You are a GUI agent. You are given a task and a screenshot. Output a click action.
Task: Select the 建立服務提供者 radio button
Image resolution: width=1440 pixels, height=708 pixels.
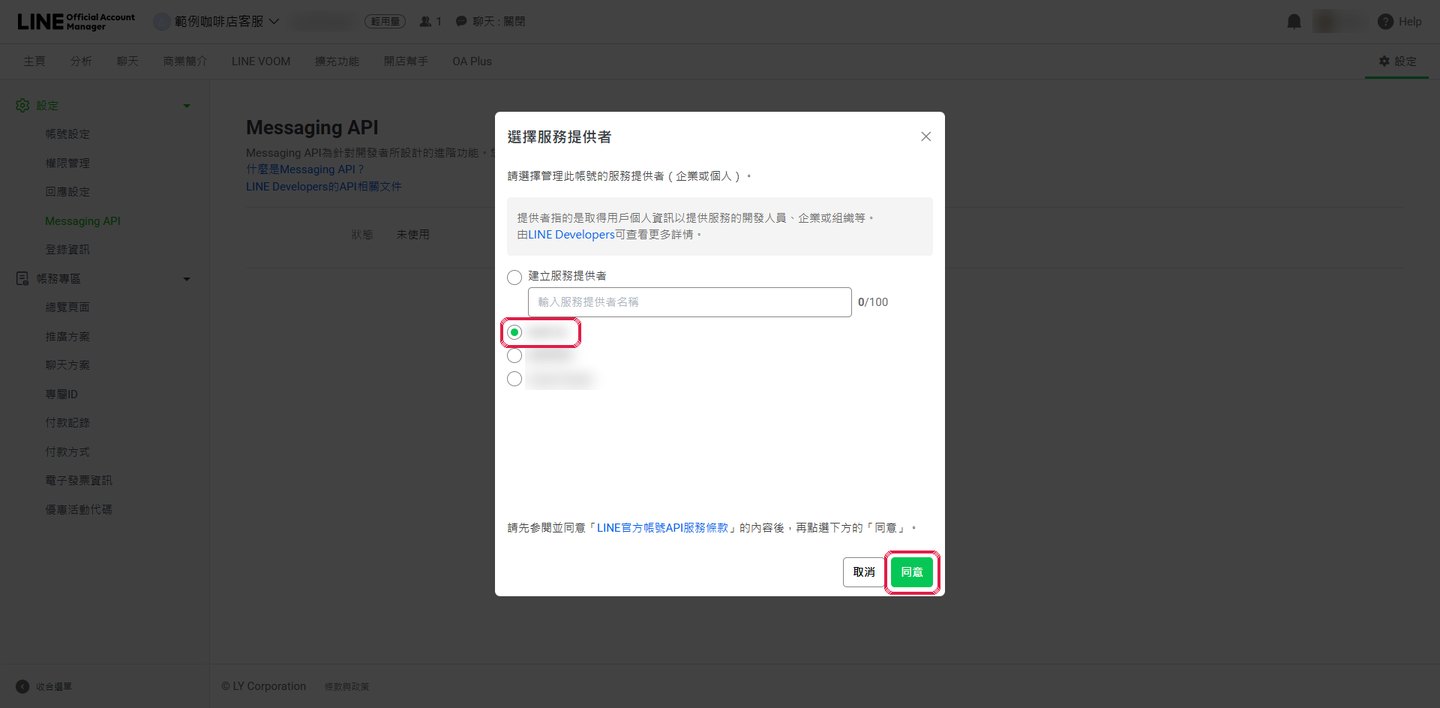(x=514, y=277)
